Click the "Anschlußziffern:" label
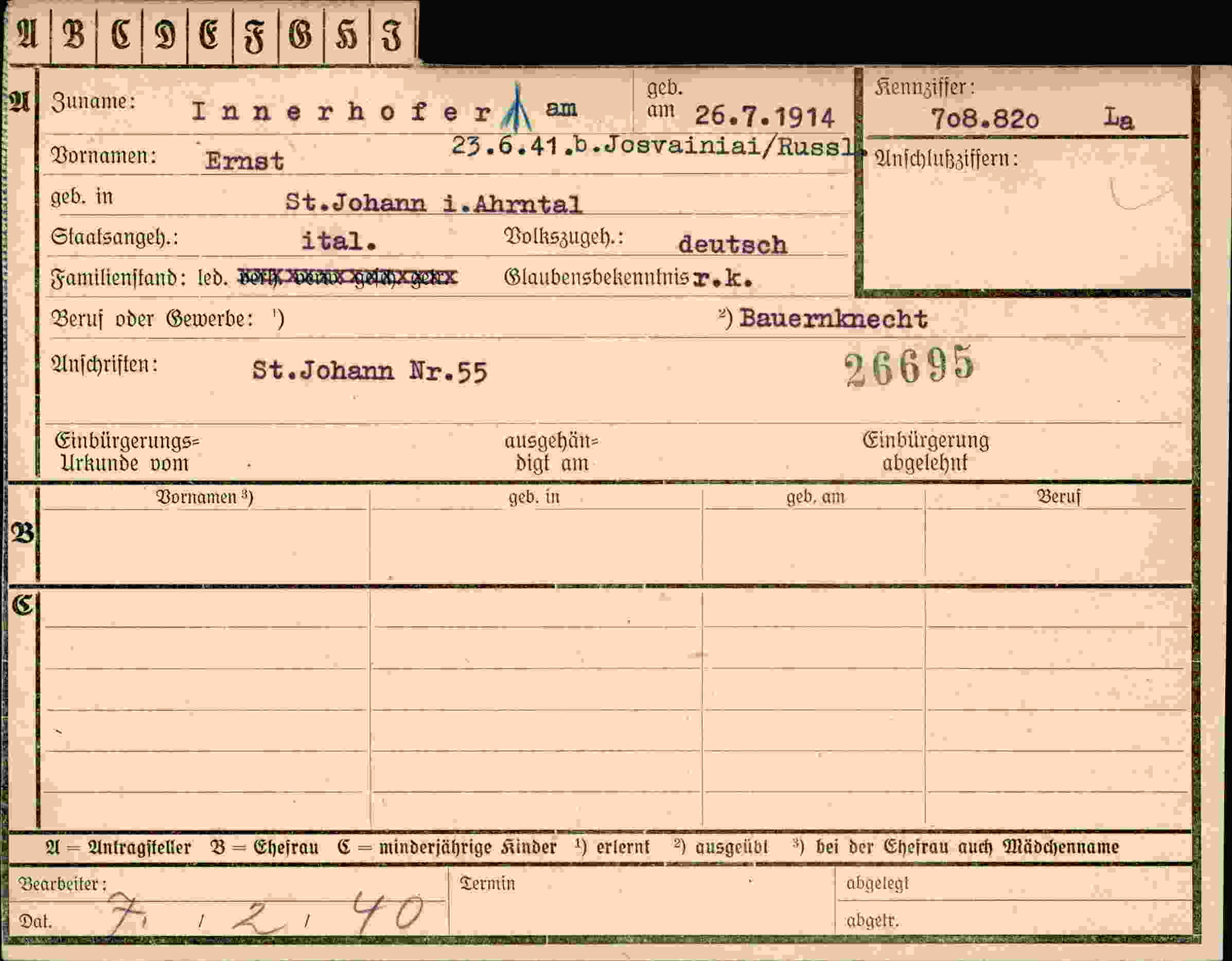 (946, 159)
